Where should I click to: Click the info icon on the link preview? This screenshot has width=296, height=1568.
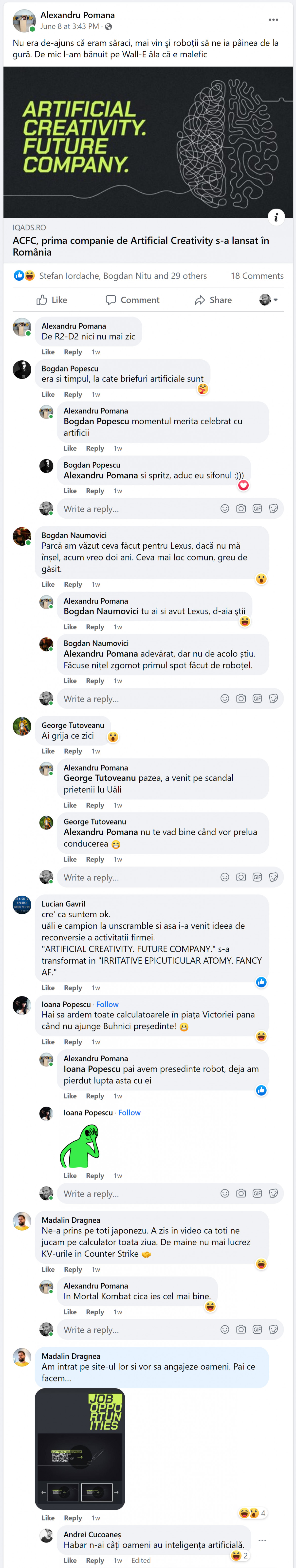[x=276, y=217]
